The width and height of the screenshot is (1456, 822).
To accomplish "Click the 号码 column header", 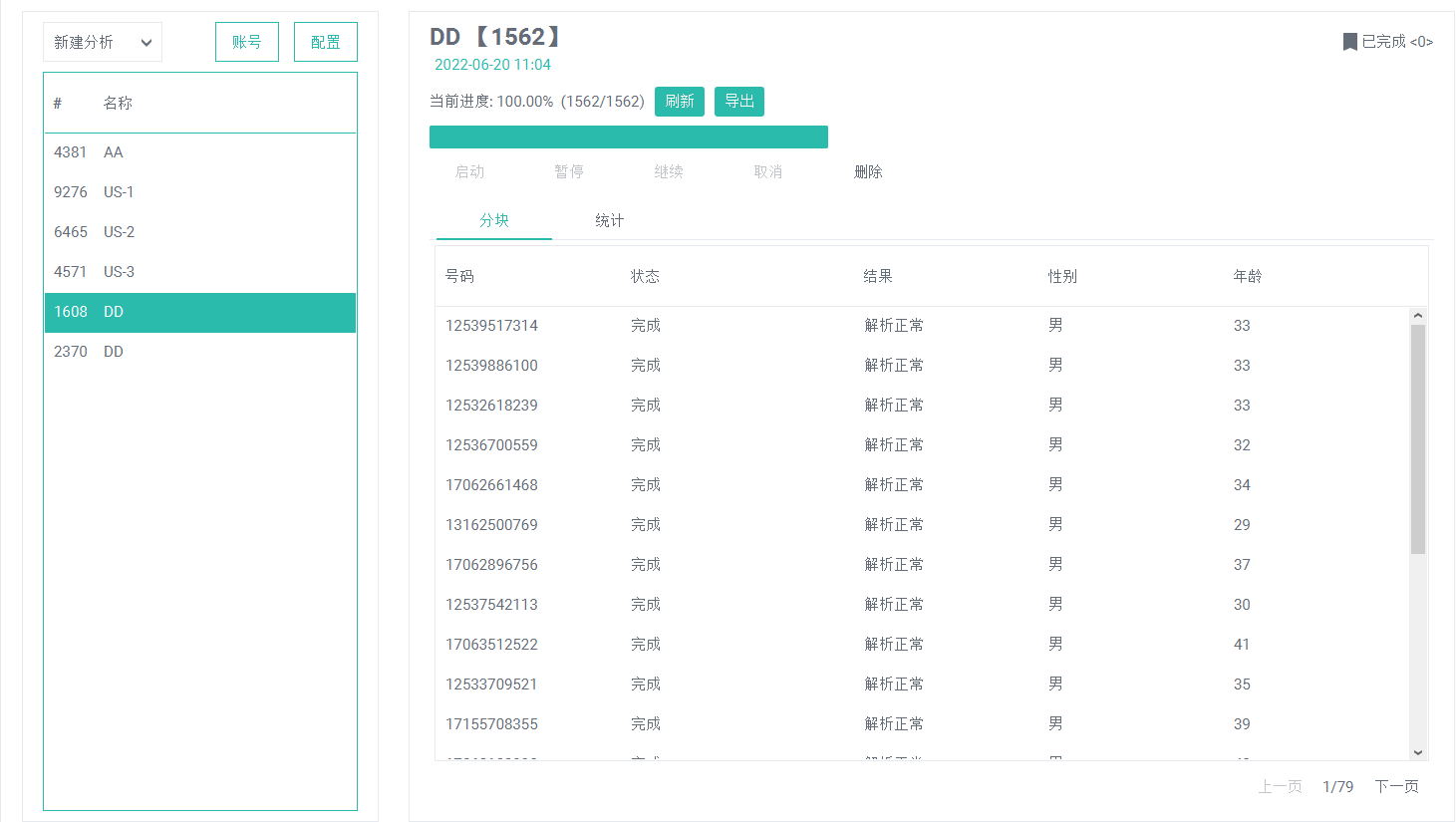I will [459, 276].
